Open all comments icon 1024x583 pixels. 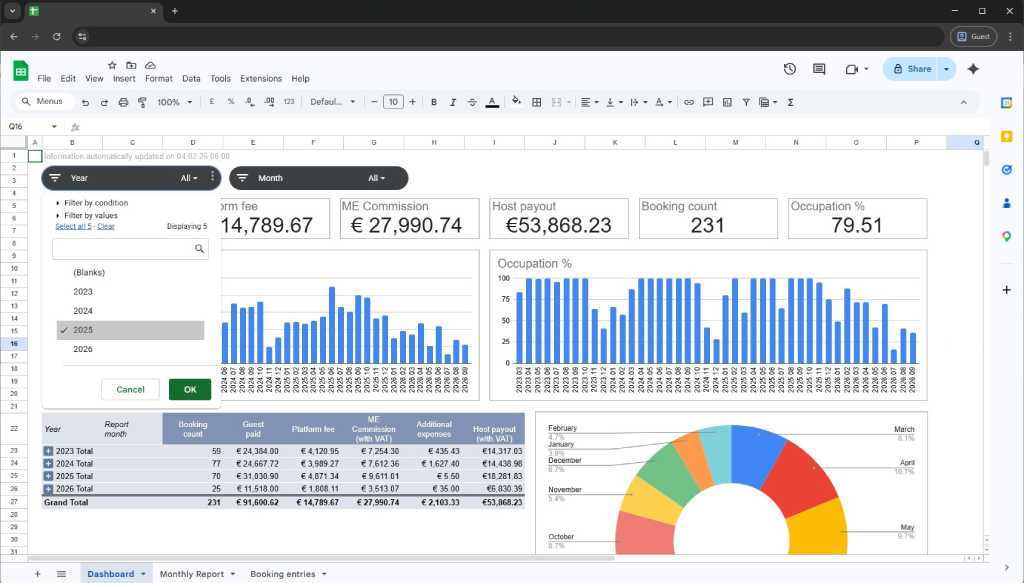click(819, 69)
